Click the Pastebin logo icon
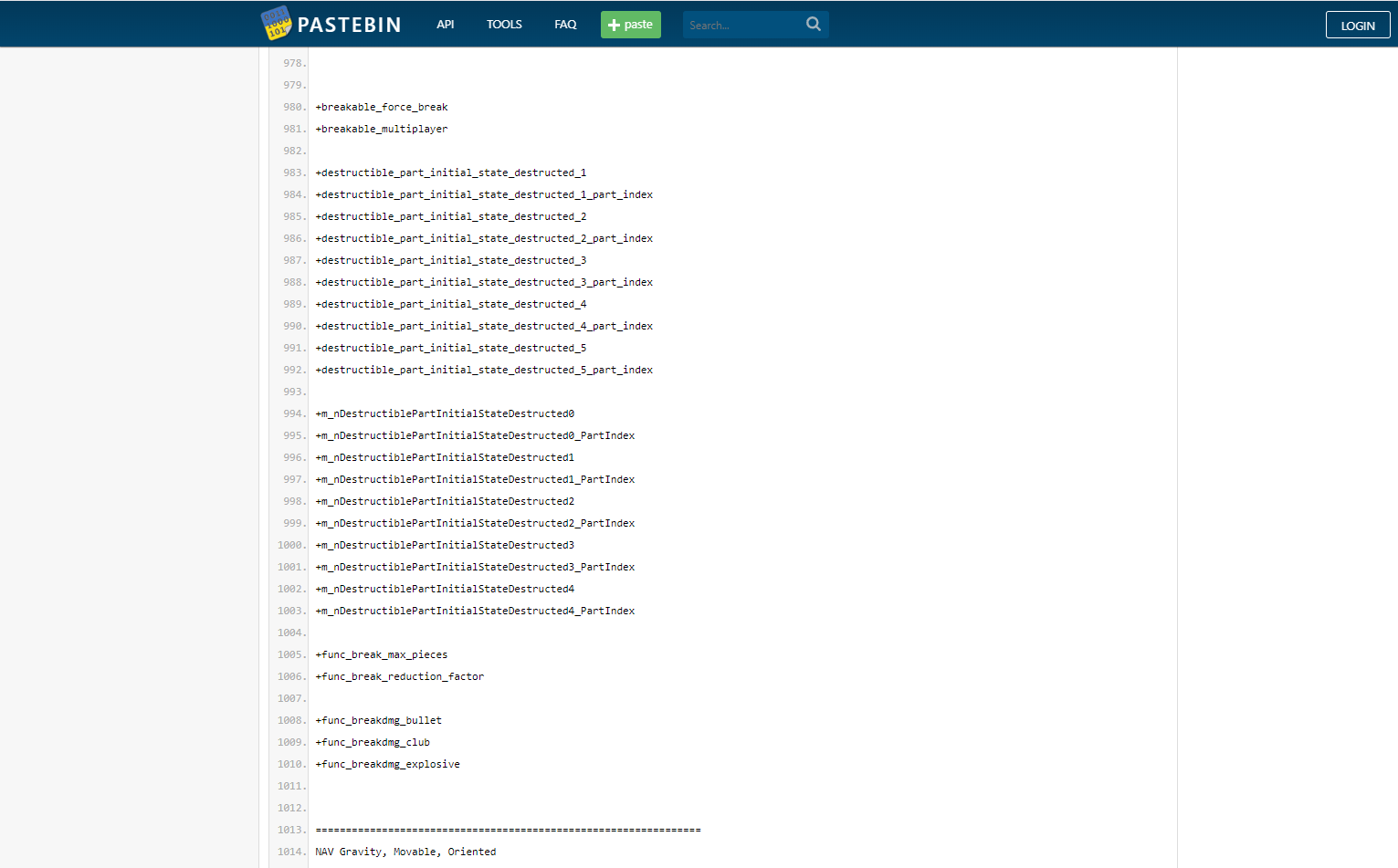The image size is (1398, 868). [276, 24]
